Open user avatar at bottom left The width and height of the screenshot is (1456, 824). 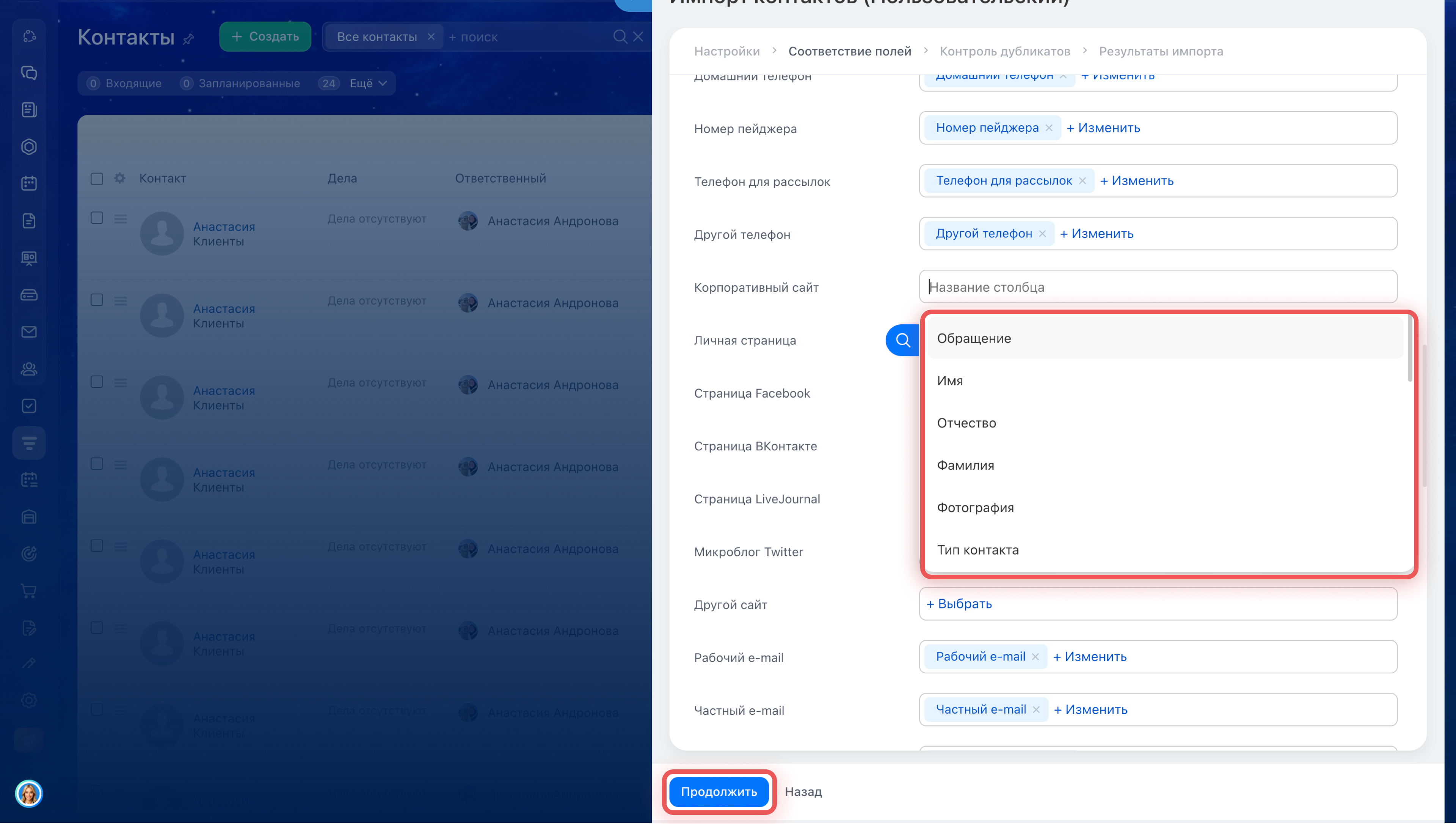pos(29,793)
